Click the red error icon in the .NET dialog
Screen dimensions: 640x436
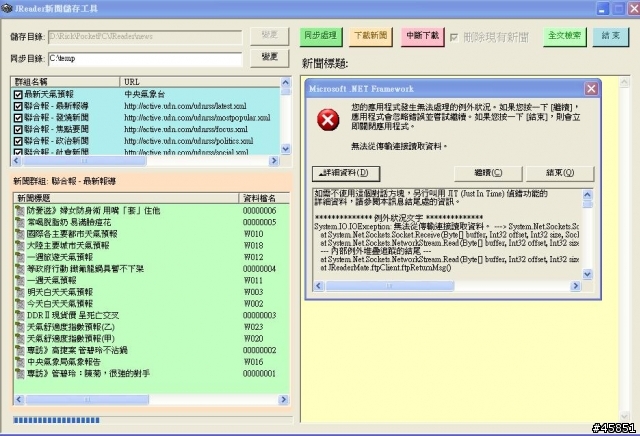(x=328, y=120)
